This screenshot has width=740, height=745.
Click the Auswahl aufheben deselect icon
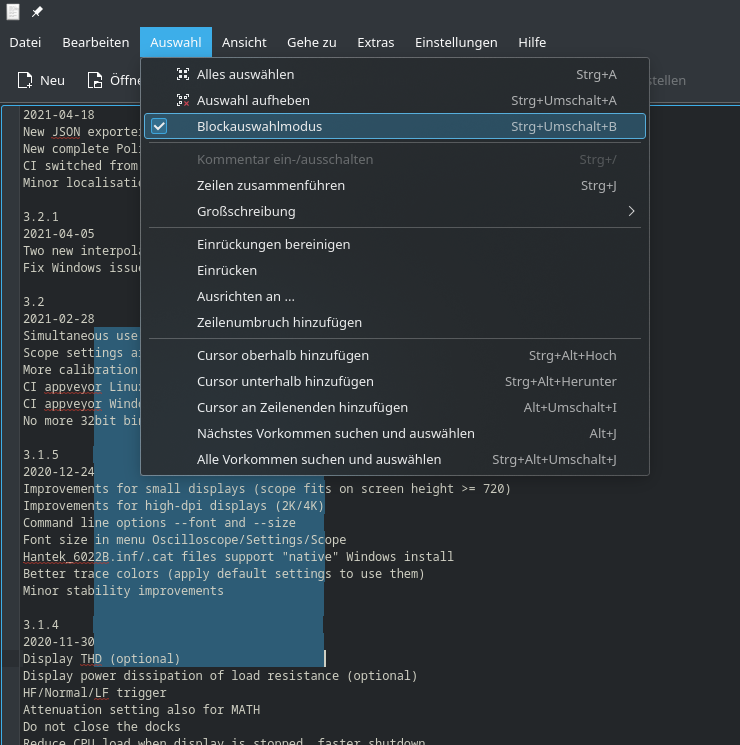183,100
